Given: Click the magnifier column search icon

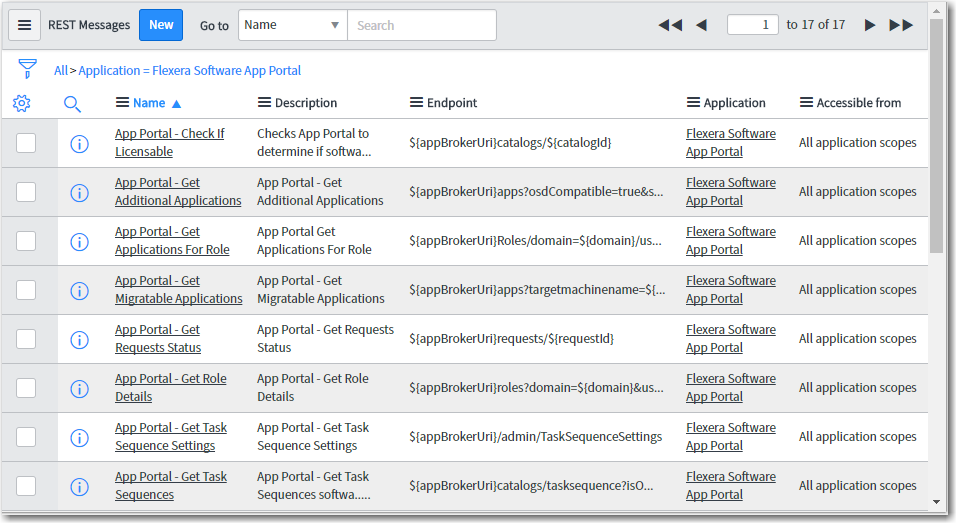Looking at the screenshot, I should pyautogui.click(x=72, y=103).
